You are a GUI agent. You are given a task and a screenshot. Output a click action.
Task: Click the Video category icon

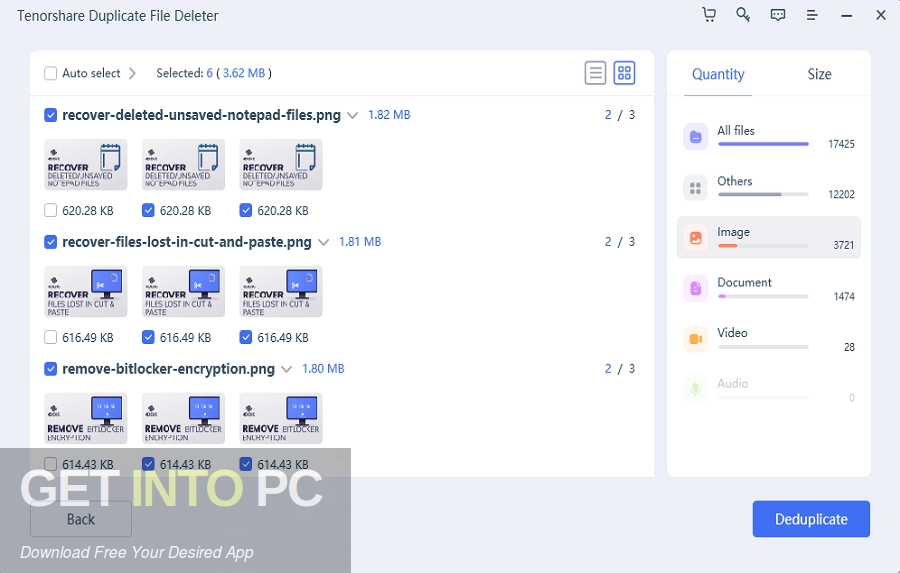[695, 339]
